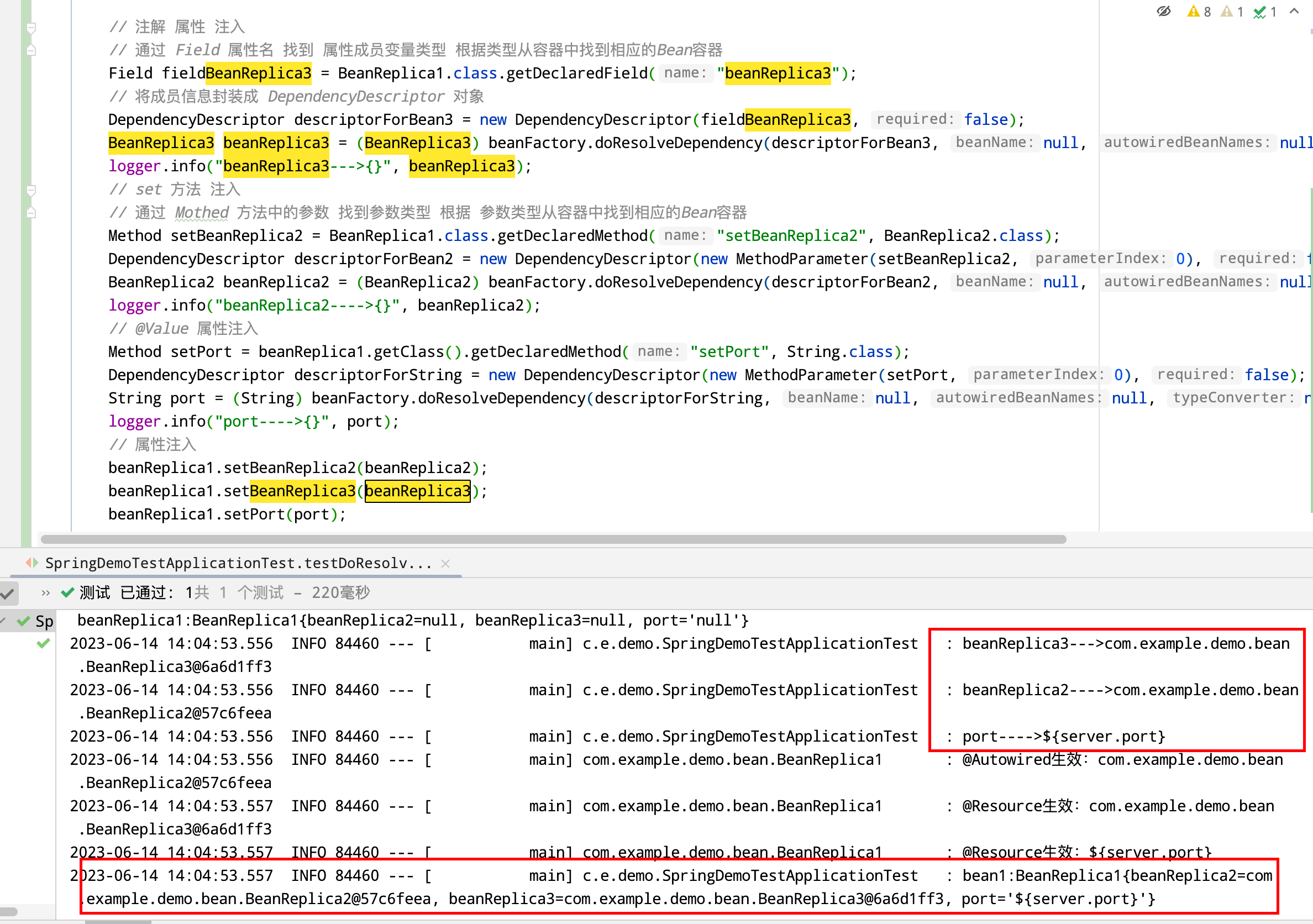
Task: Click console text '@Autowired生效: com.example.demo.bean'
Action: [x=1122, y=760]
